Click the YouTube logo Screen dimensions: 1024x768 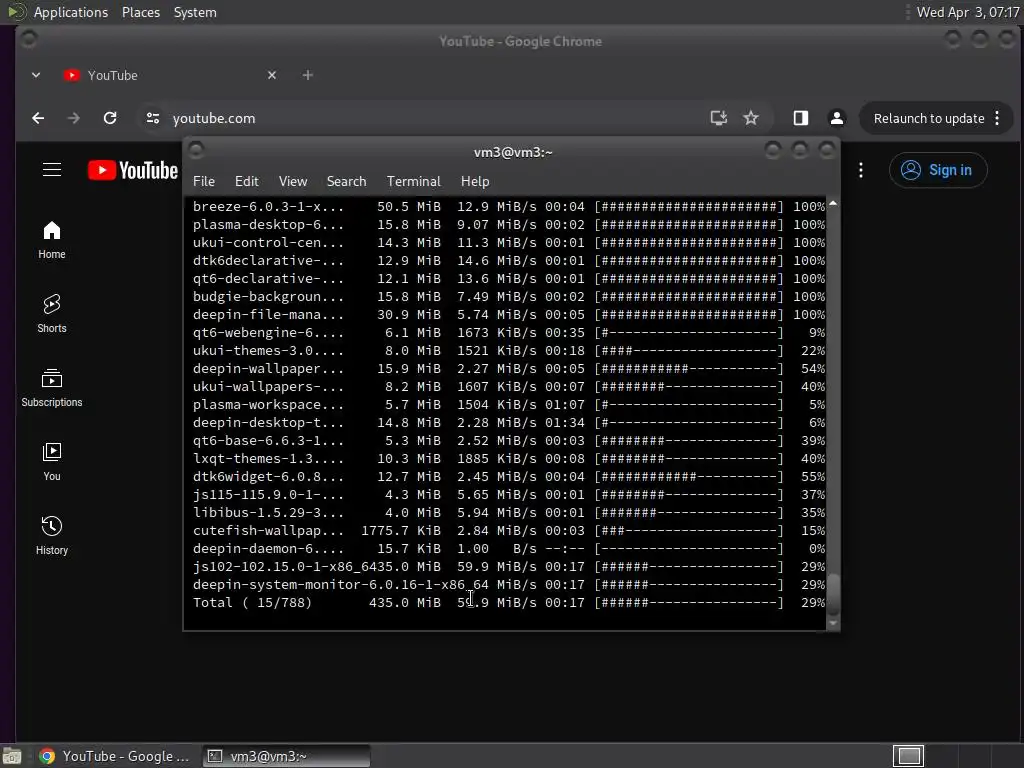(133, 170)
